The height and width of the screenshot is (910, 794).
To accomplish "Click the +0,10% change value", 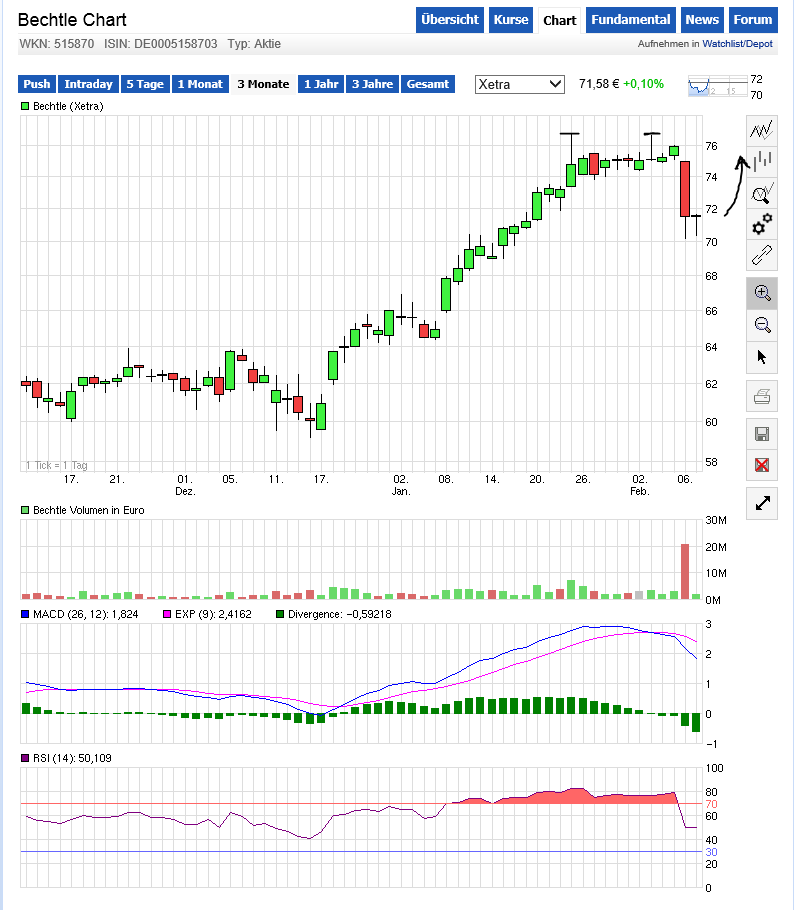I will (x=643, y=84).
